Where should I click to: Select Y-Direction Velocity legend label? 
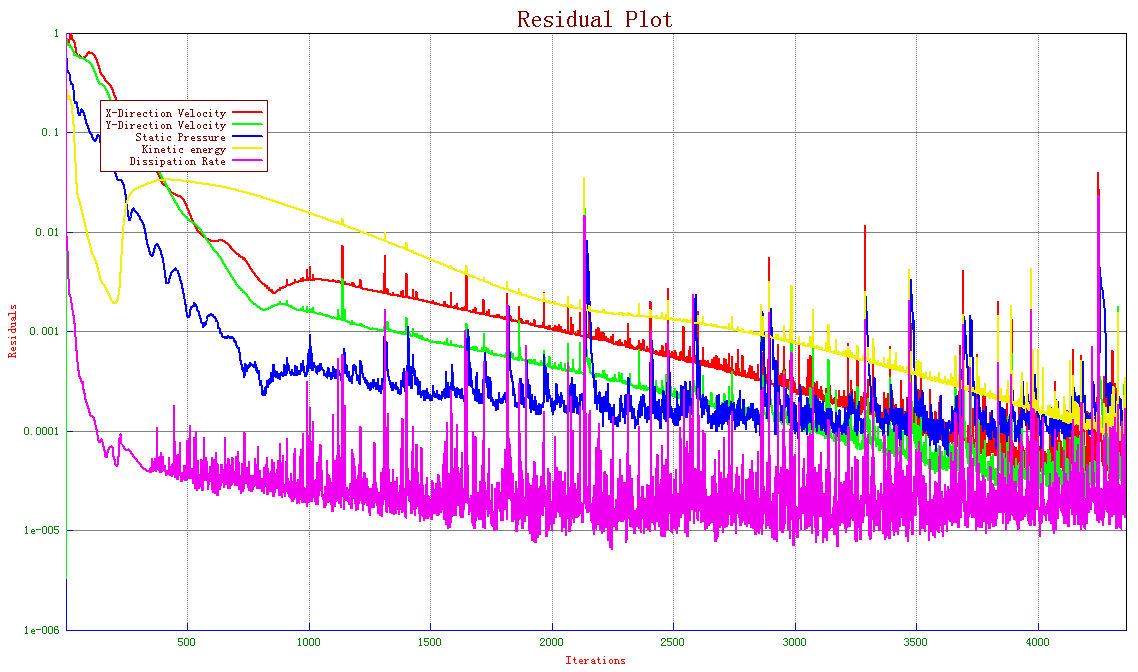coord(165,126)
